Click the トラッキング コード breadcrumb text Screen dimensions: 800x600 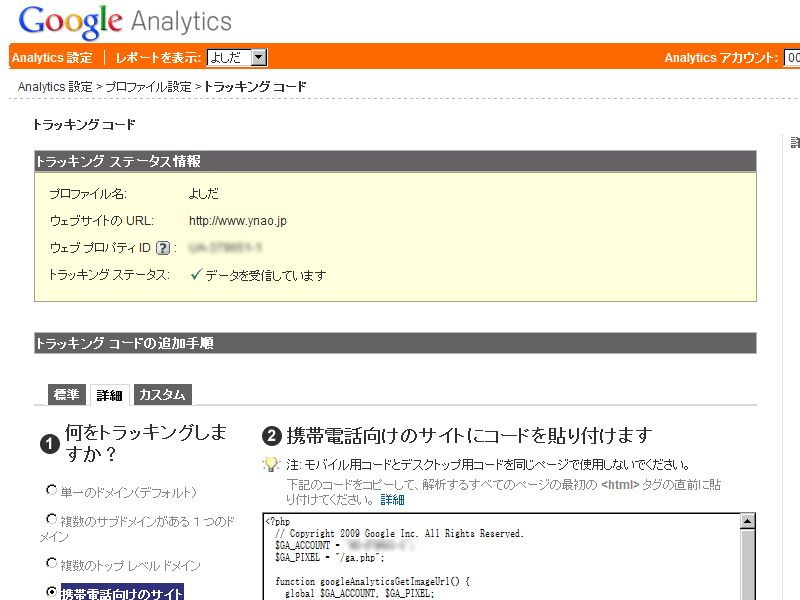click(x=255, y=87)
